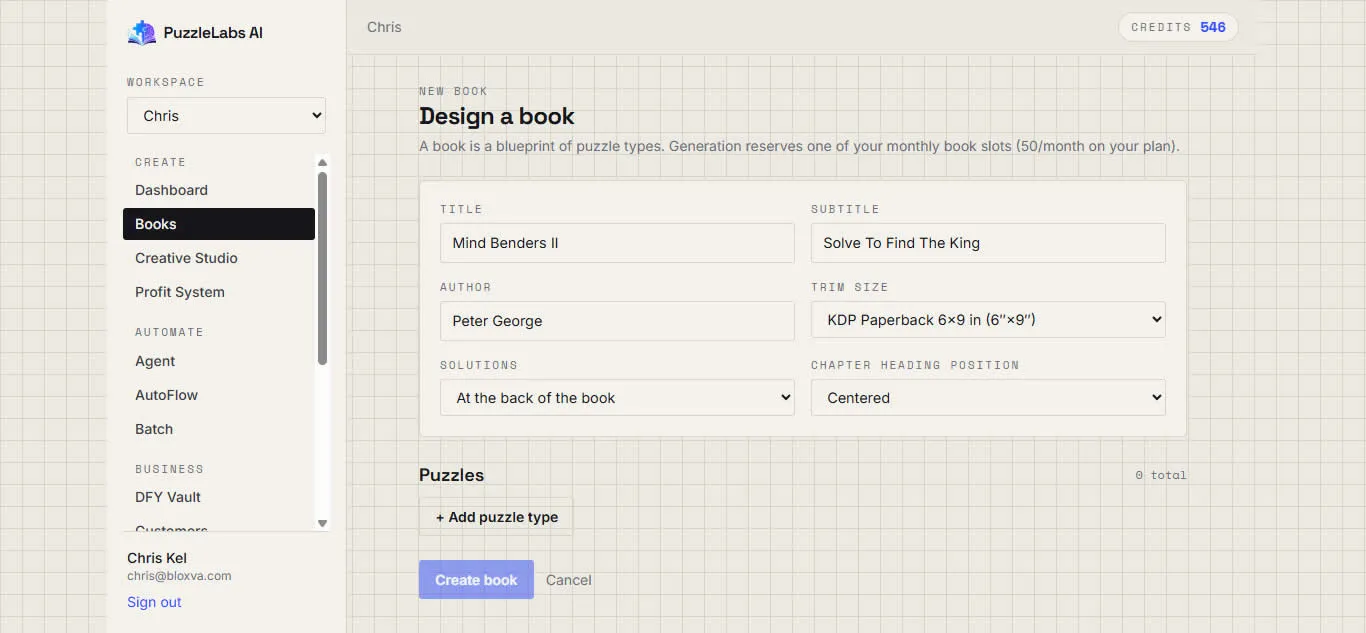Click the Subtitle input field
This screenshot has width=1366, height=633.
[988, 243]
